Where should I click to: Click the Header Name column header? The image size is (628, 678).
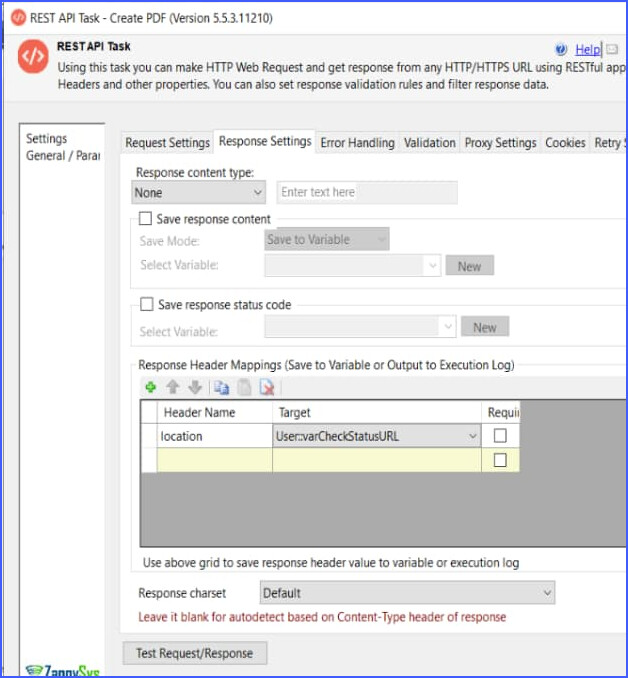(x=215, y=413)
